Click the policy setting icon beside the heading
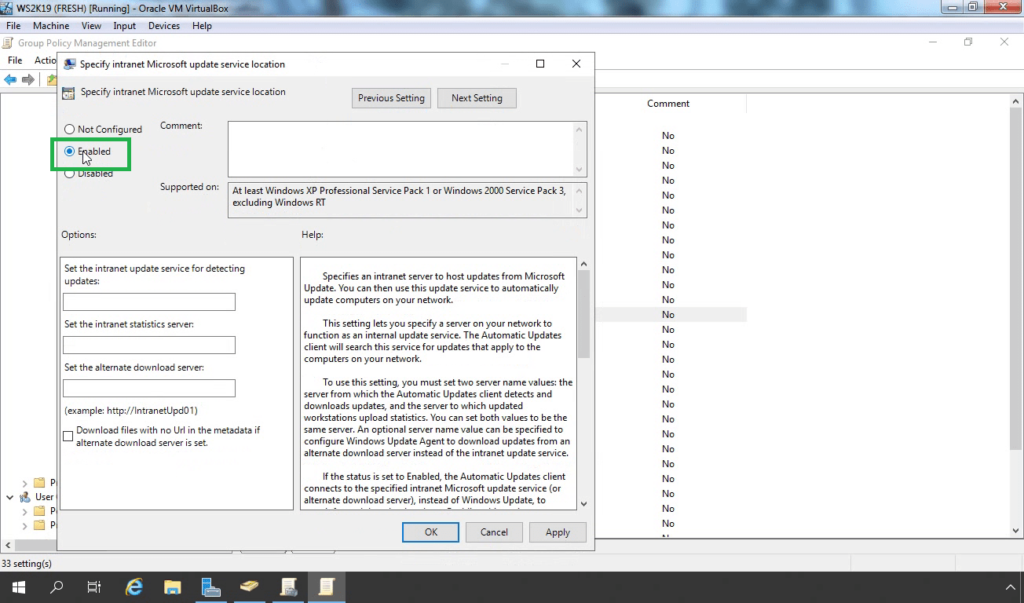The width and height of the screenshot is (1024, 603). (x=69, y=93)
